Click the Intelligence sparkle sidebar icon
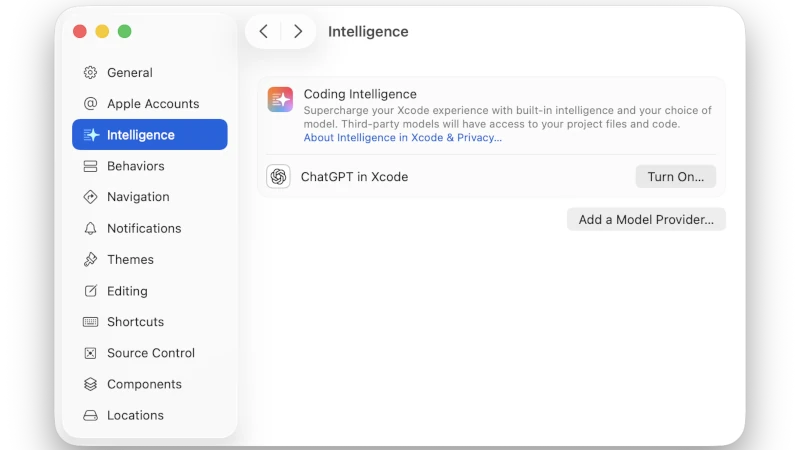This screenshot has height=450, width=800. coord(90,135)
